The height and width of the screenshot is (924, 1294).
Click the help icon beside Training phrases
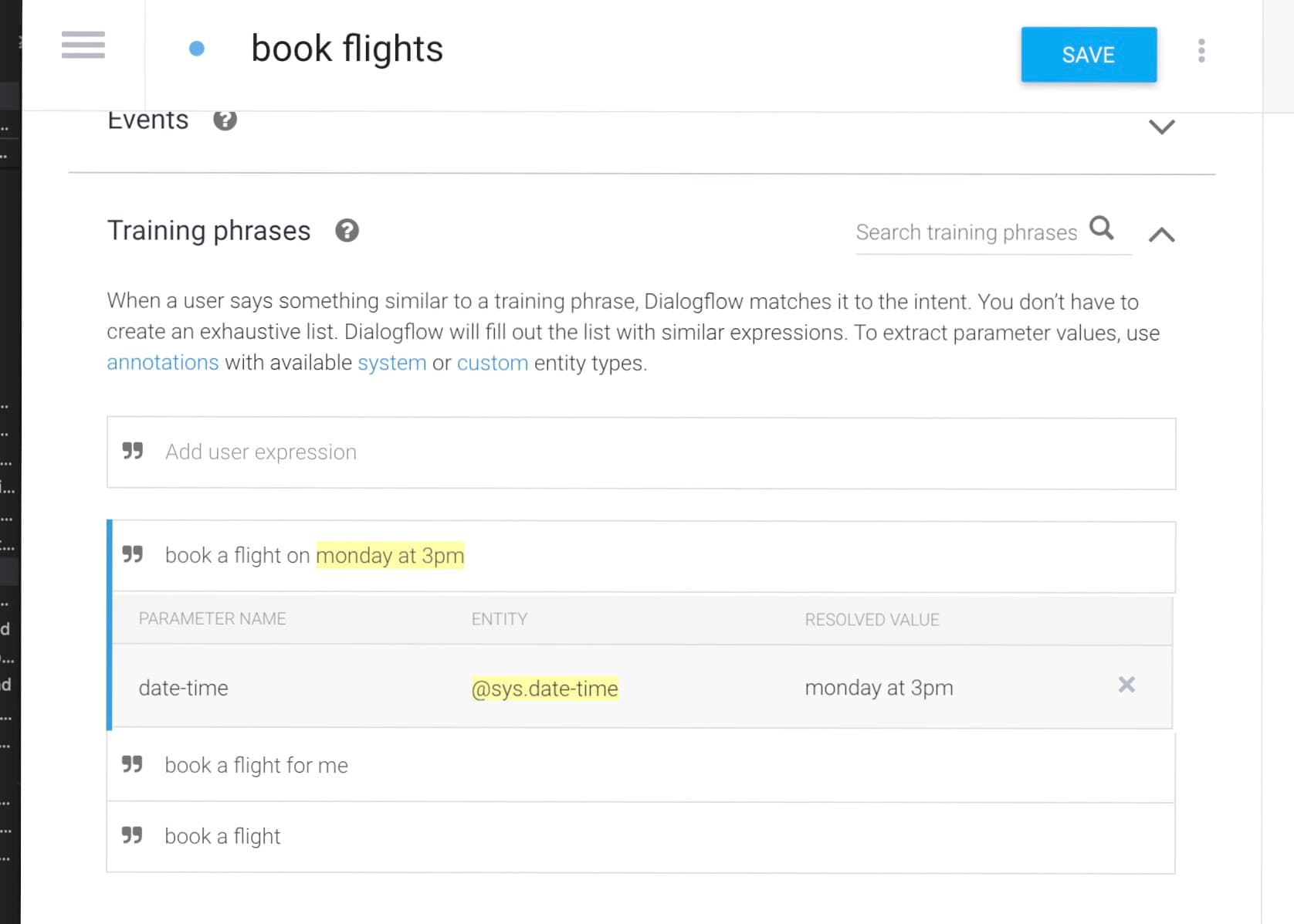tap(347, 231)
